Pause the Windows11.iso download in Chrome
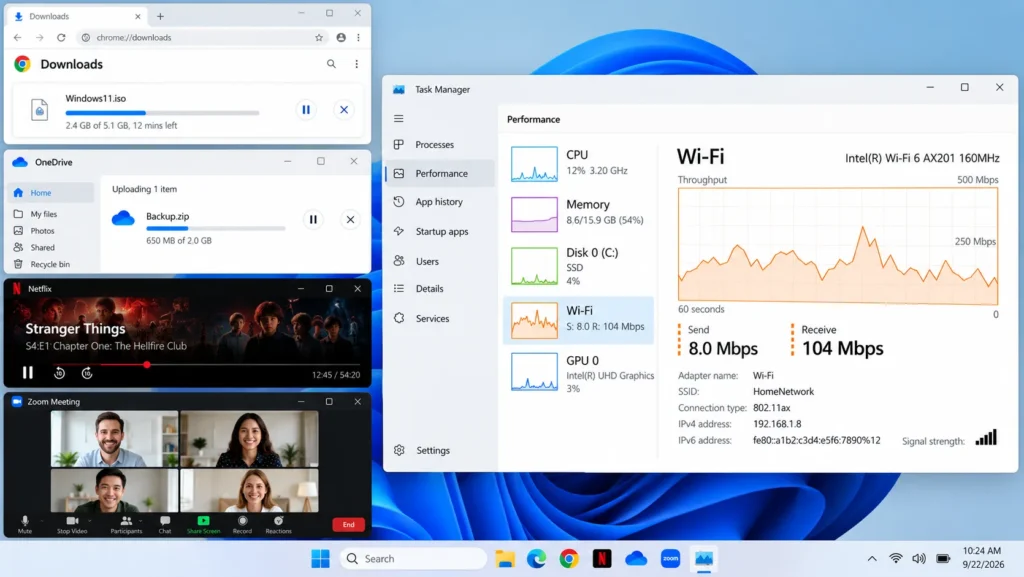The height and width of the screenshot is (577, 1024). [306, 110]
